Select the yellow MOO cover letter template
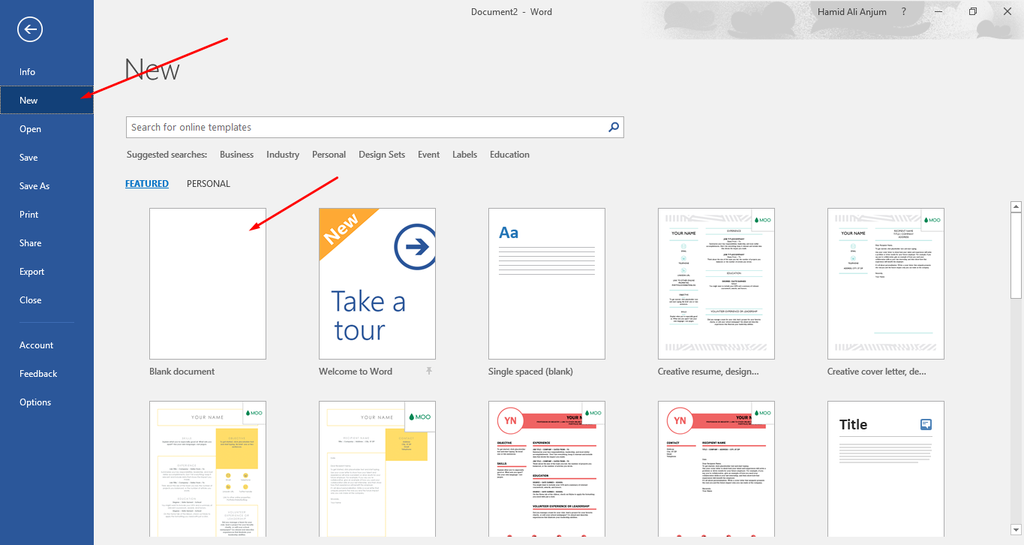This screenshot has height=545, width=1024. [377, 469]
